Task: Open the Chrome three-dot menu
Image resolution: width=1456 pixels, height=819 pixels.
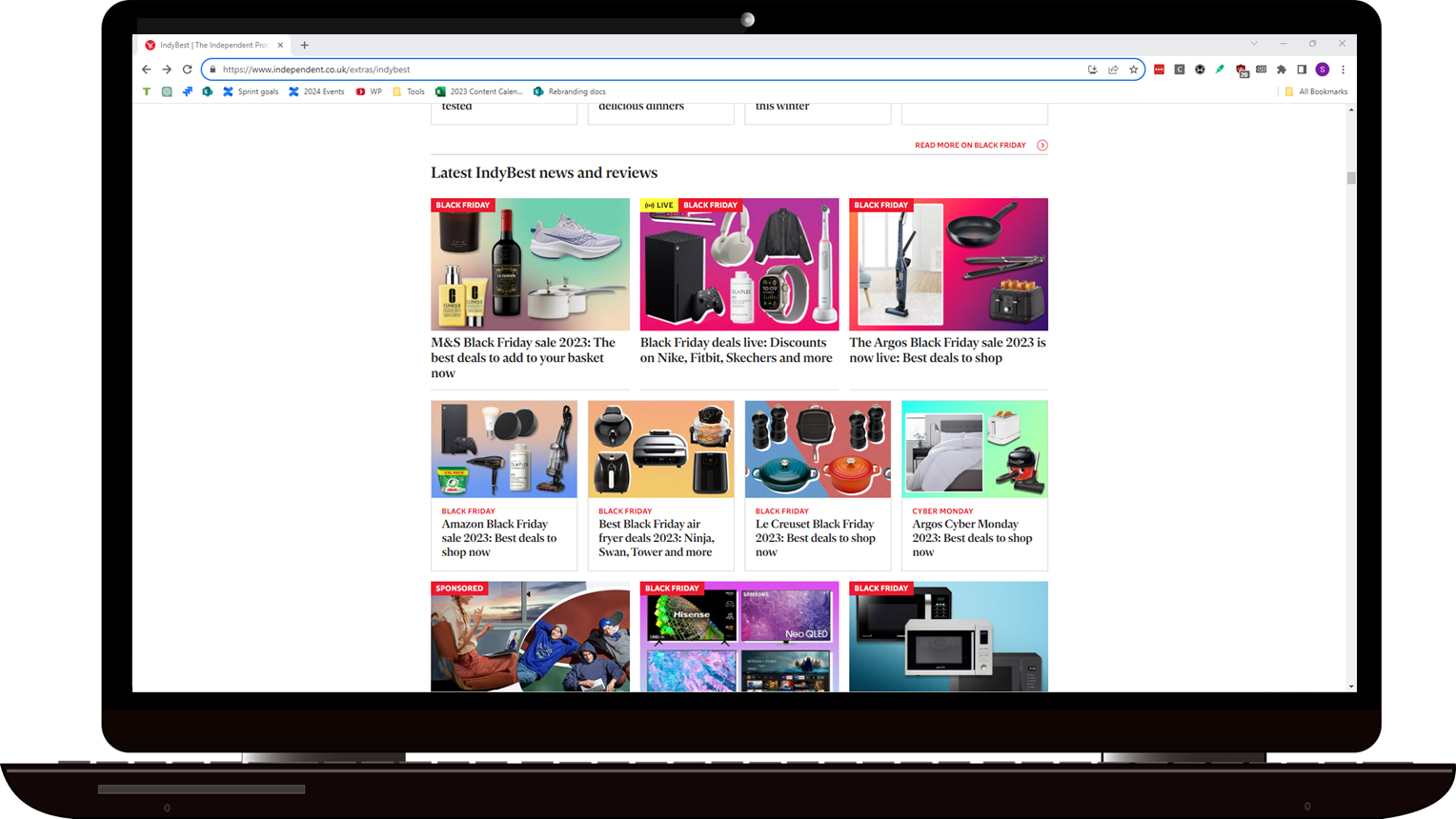Action: pos(1343,70)
